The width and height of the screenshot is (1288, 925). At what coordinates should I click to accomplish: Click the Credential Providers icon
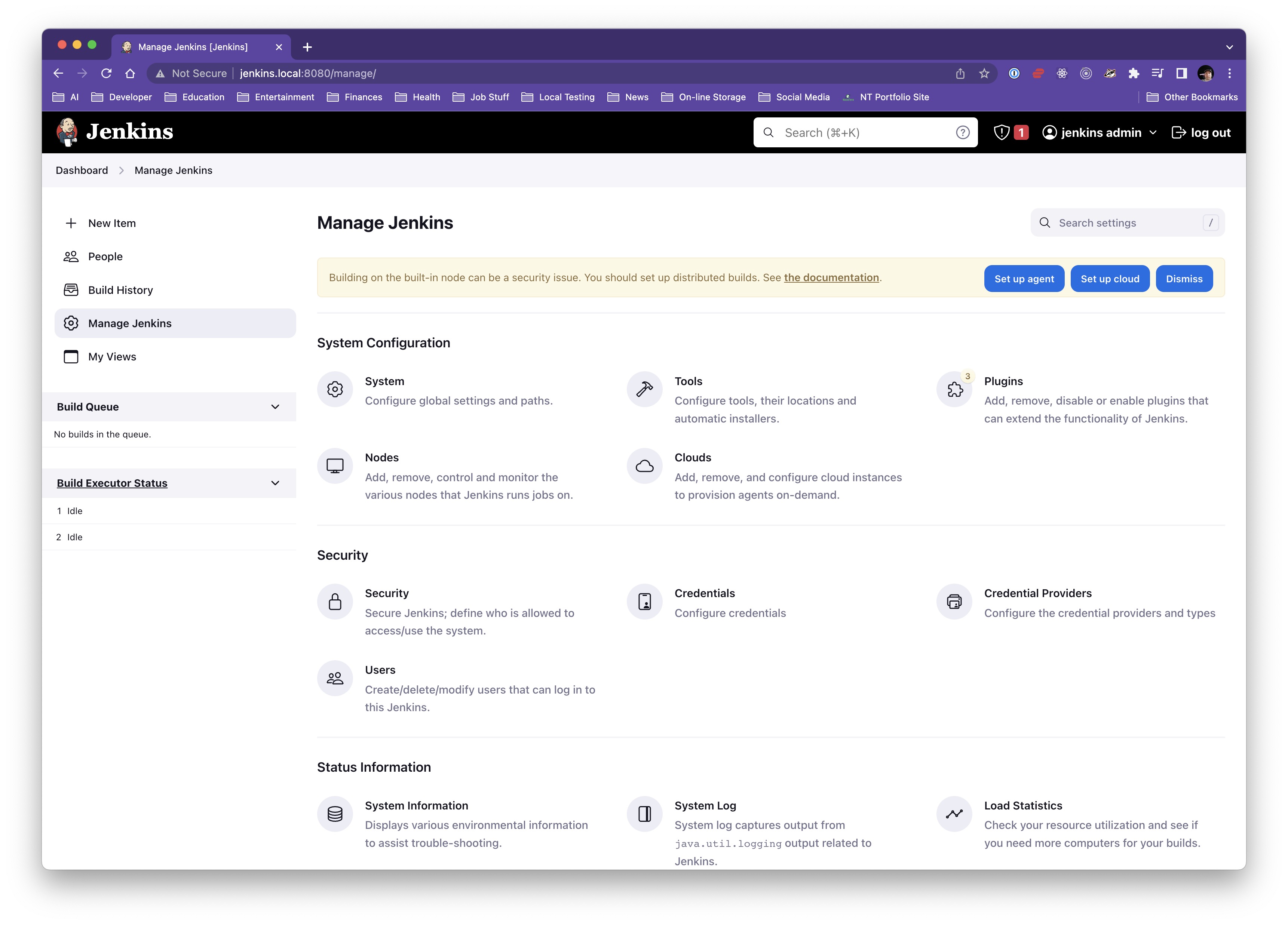[954, 601]
